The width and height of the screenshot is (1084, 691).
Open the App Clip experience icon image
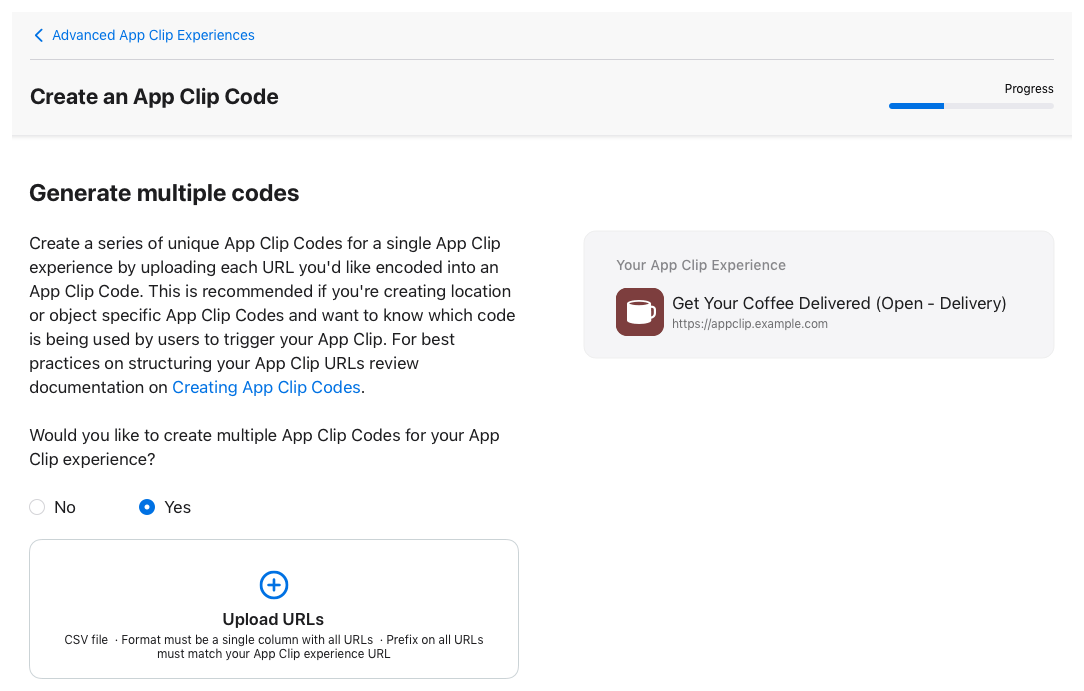639,311
